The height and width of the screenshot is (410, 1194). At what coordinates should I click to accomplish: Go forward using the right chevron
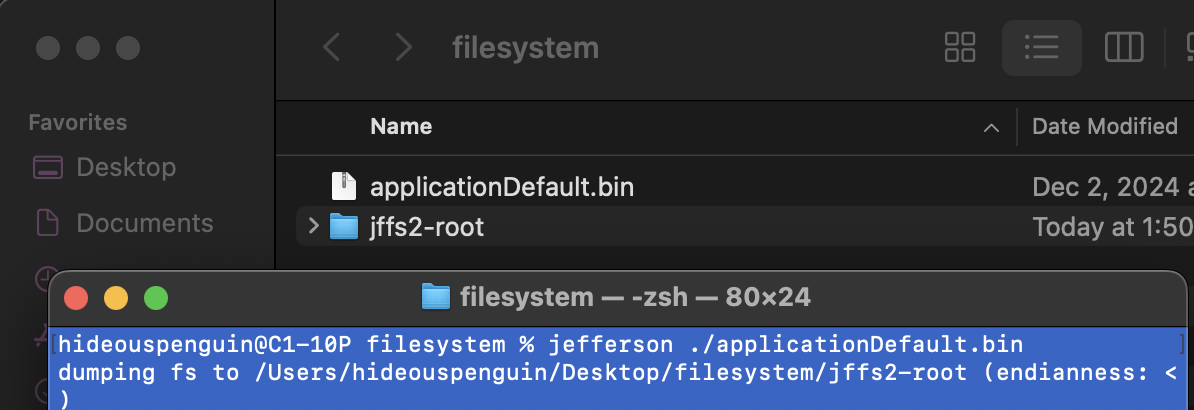point(404,48)
